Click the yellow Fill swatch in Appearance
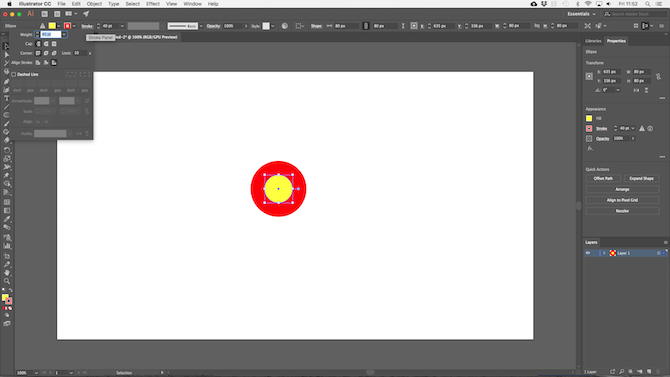 pyautogui.click(x=589, y=118)
